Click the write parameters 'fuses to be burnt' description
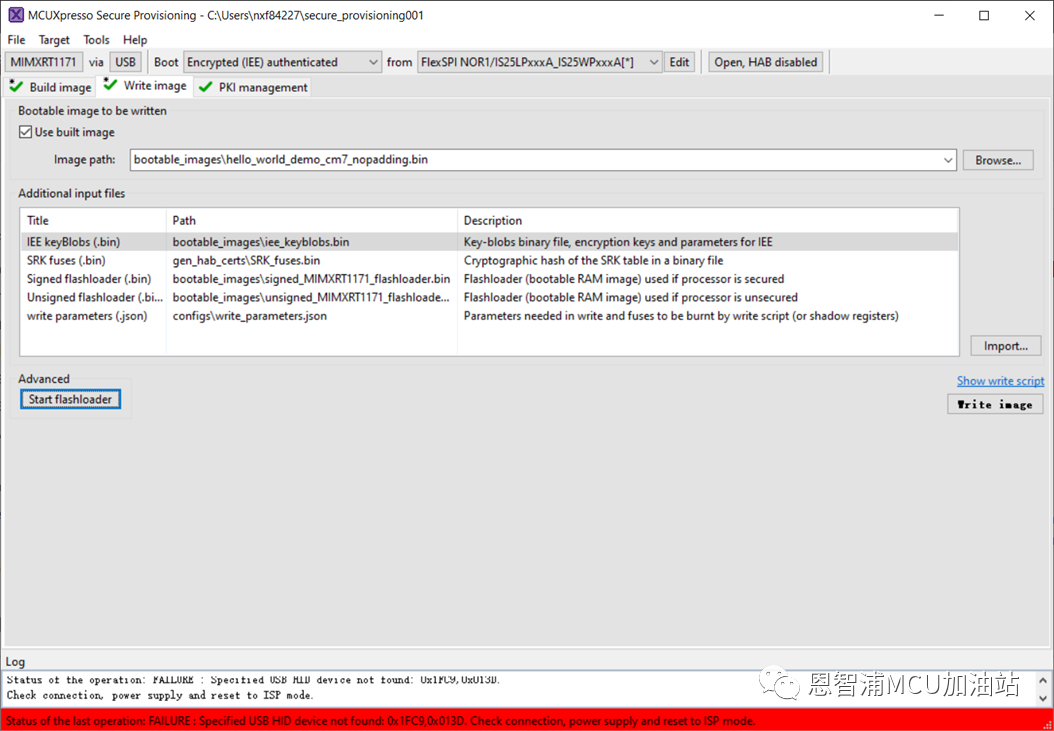The height and width of the screenshot is (731, 1054). pyautogui.click(x=681, y=315)
